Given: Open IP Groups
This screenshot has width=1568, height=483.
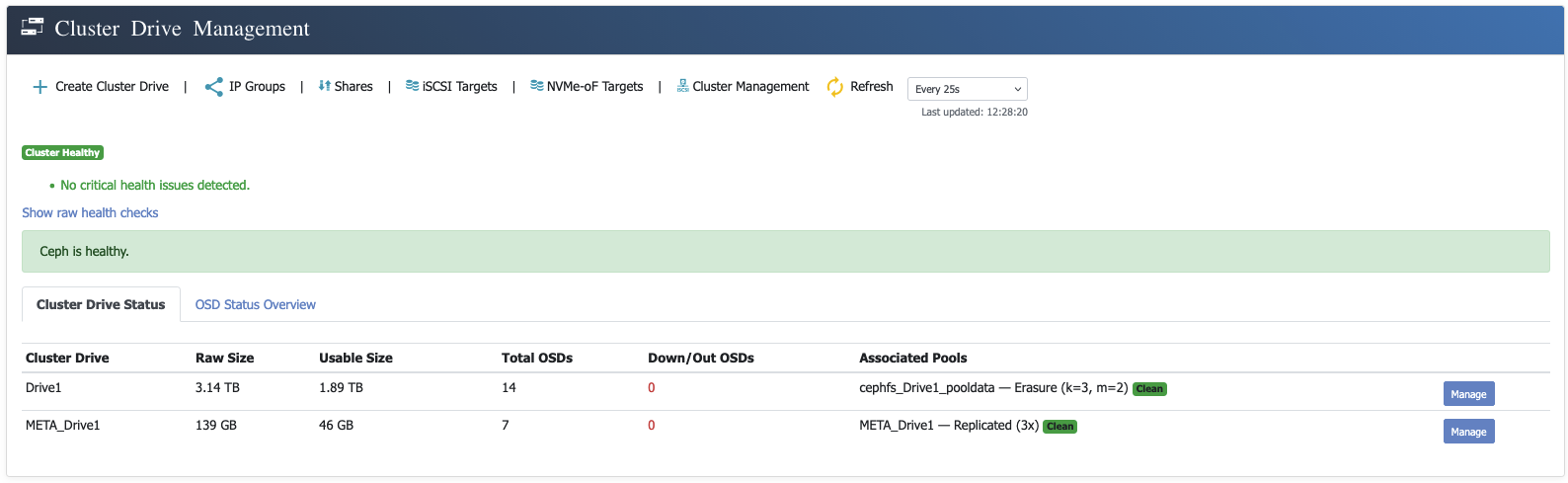Looking at the screenshot, I should coord(257,87).
